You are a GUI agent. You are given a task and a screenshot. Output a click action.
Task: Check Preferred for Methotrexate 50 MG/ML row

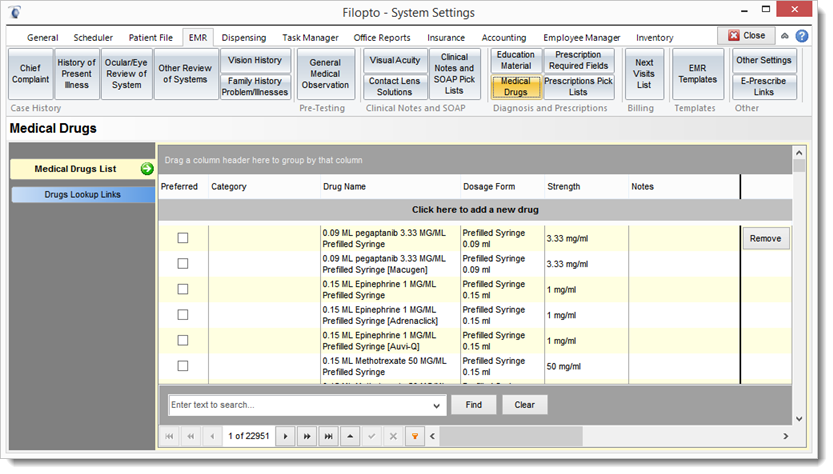point(183,366)
